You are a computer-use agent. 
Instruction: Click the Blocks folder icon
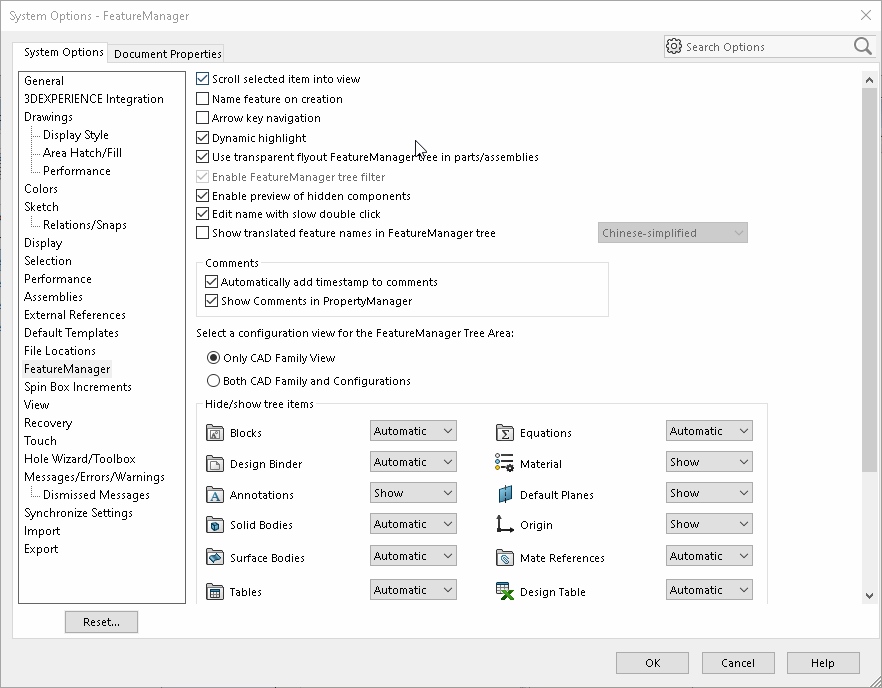tap(215, 433)
